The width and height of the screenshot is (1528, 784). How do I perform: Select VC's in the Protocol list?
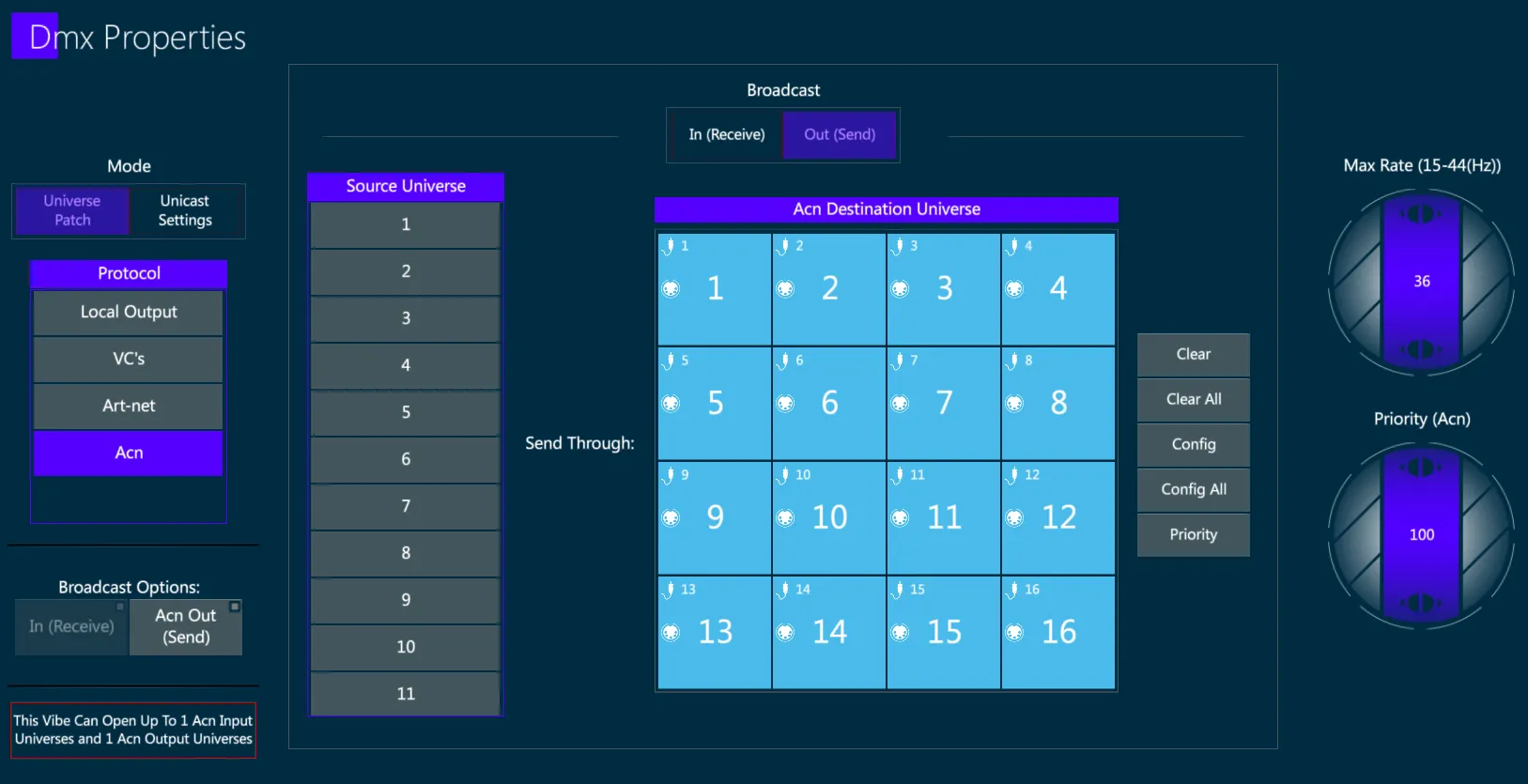pyautogui.click(x=129, y=360)
